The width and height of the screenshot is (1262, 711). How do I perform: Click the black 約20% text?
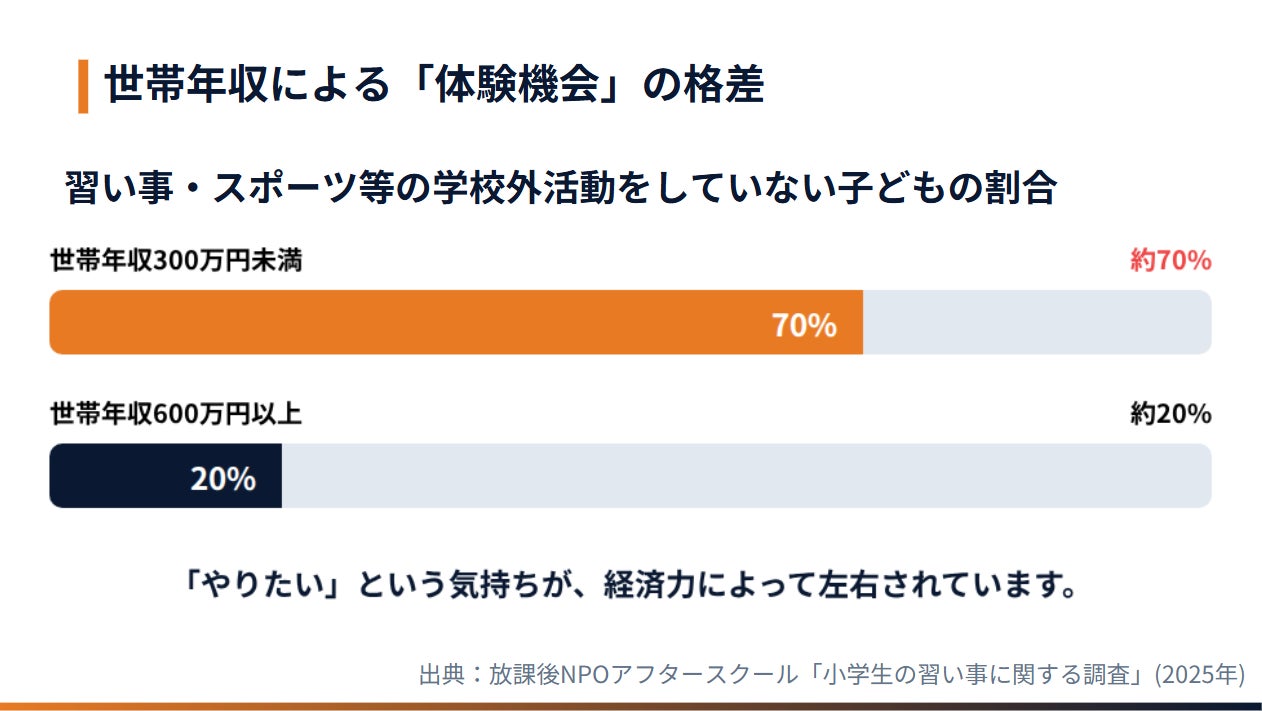click(1170, 414)
